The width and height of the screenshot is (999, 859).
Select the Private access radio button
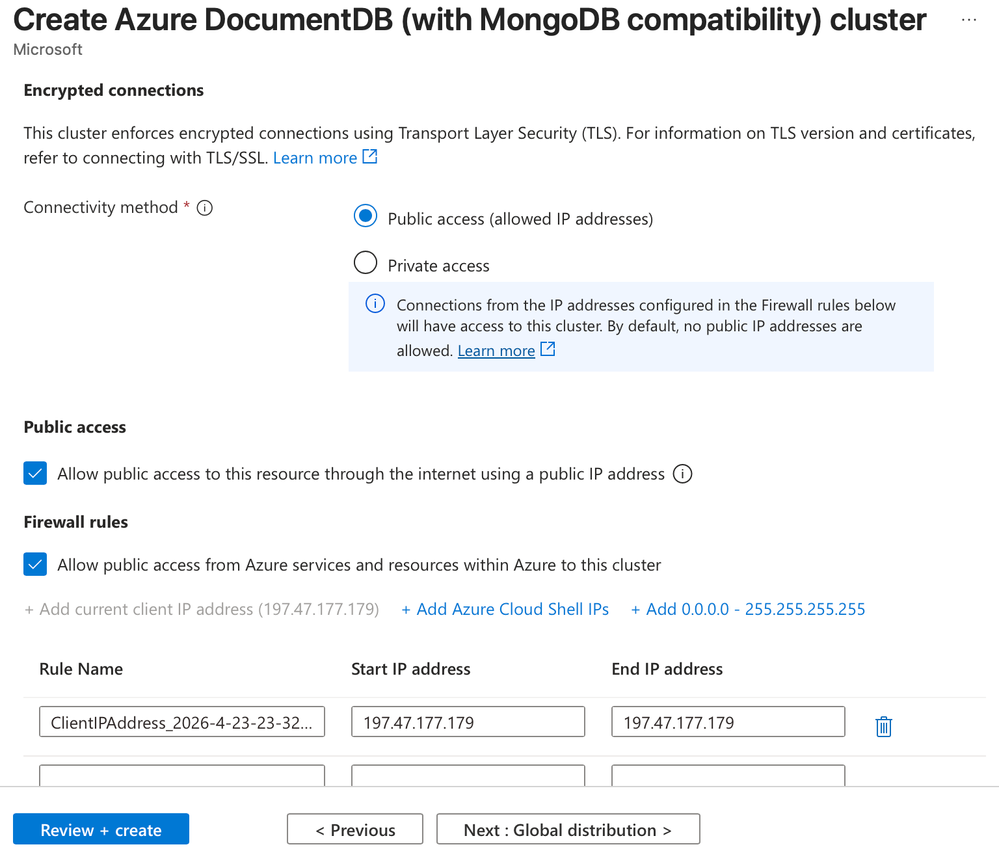[x=366, y=263]
